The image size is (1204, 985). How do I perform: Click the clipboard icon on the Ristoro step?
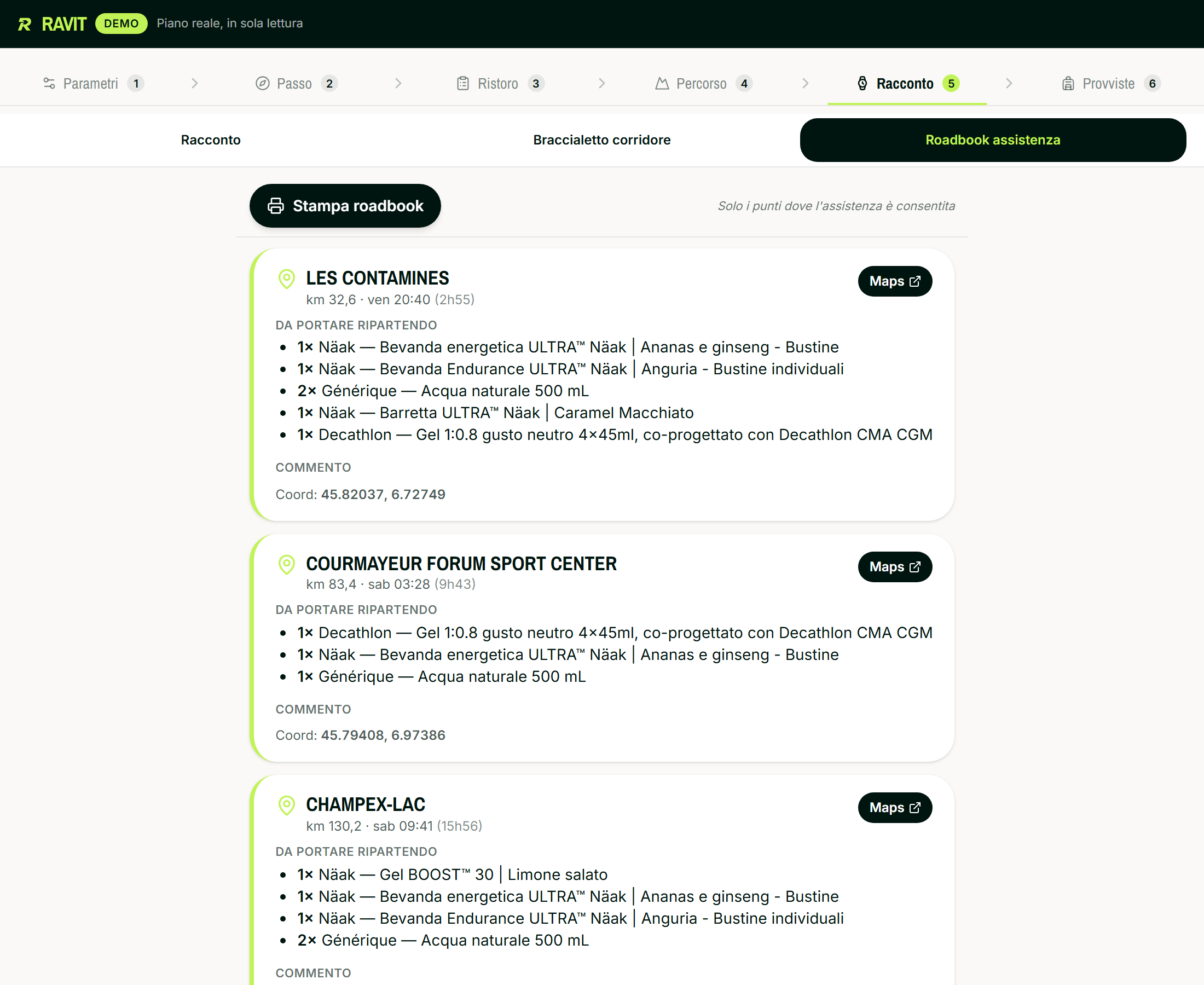[463, 83]
